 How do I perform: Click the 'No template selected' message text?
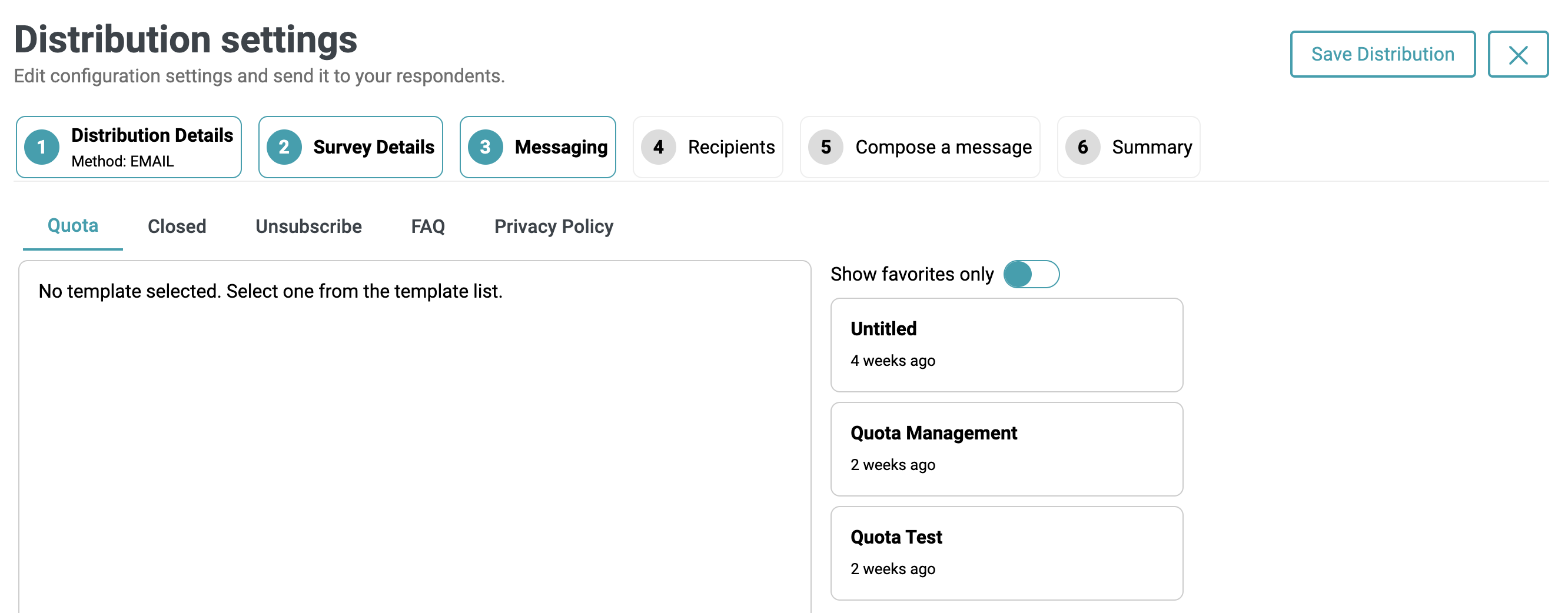(x=270, y=291)
